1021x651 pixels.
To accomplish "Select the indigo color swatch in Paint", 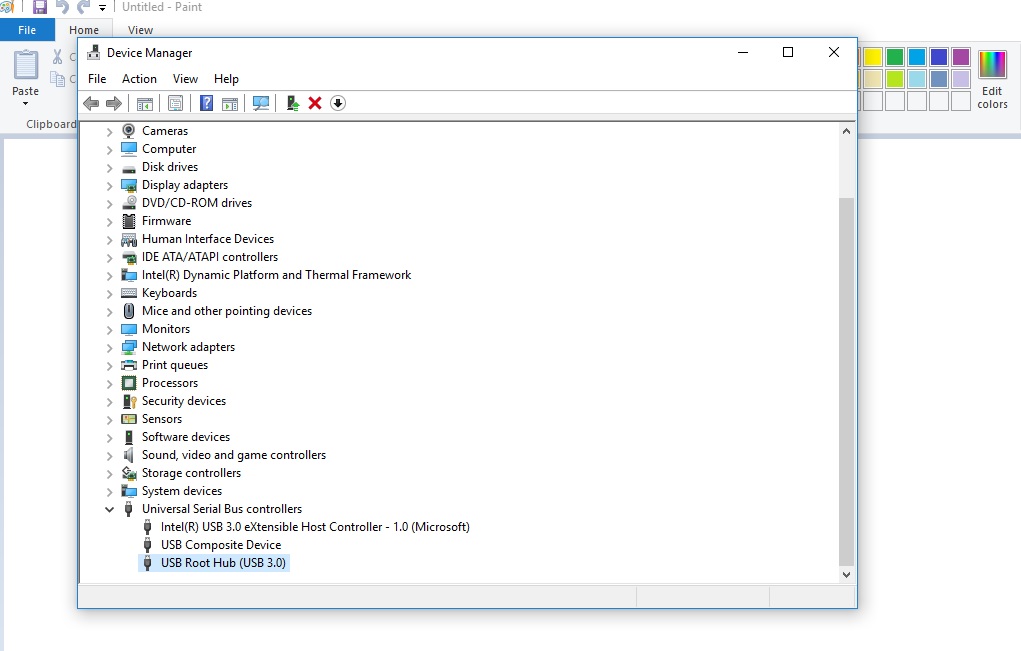I will [x=939, y=57].
